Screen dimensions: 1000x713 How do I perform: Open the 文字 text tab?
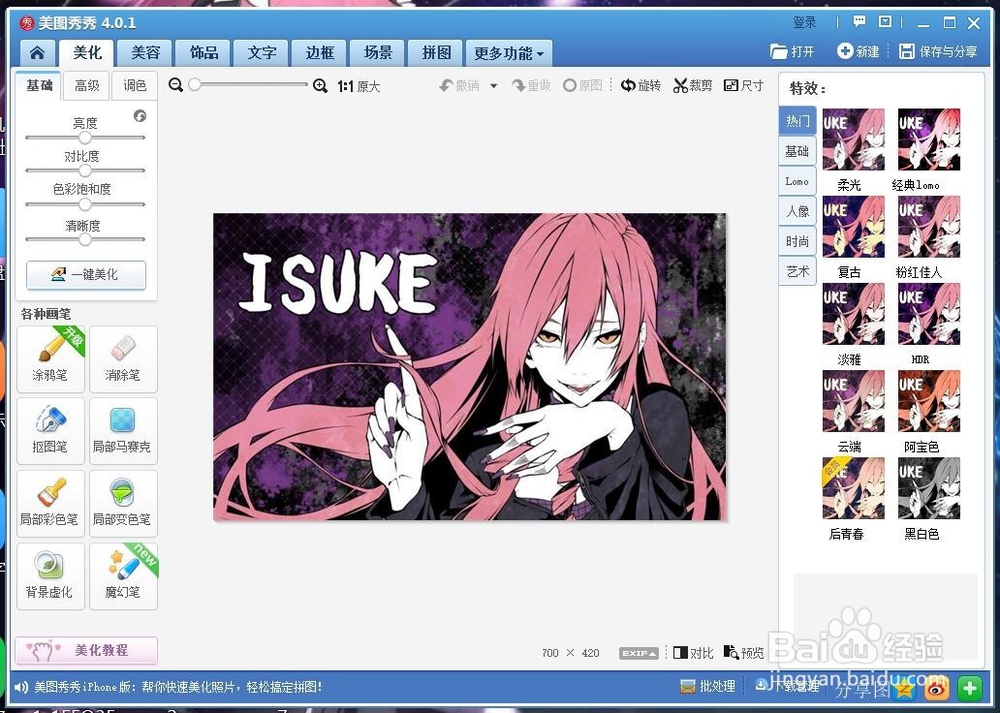[x=261, y=52]
